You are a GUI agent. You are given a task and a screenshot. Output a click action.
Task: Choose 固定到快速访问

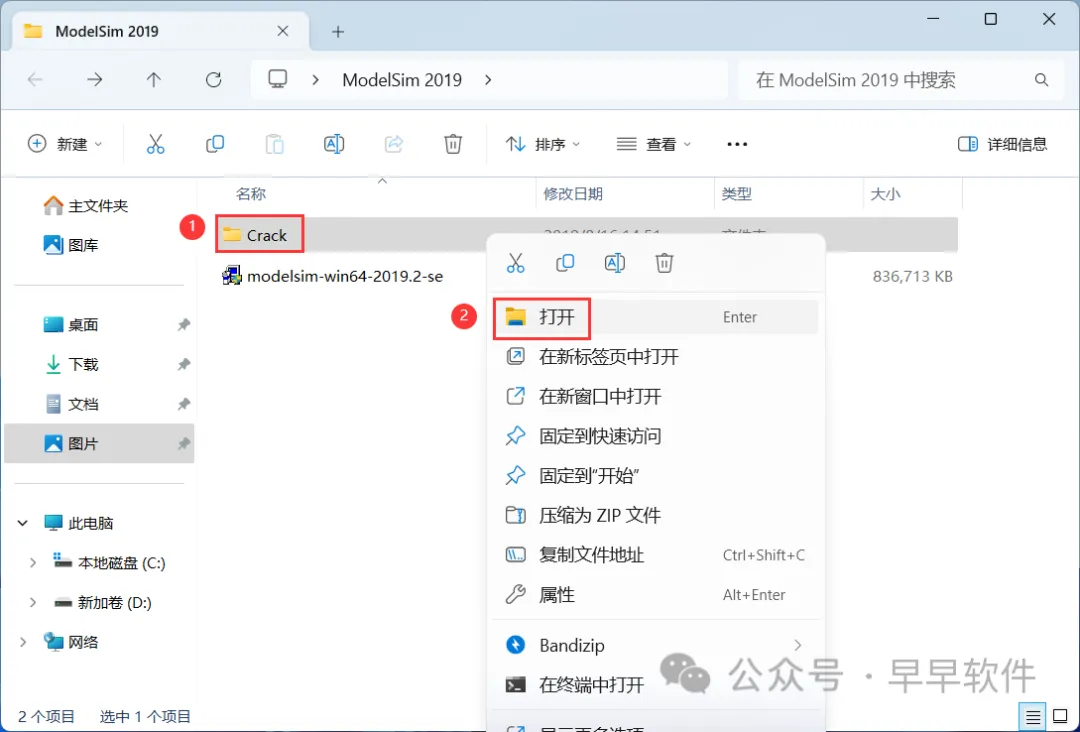655,436
